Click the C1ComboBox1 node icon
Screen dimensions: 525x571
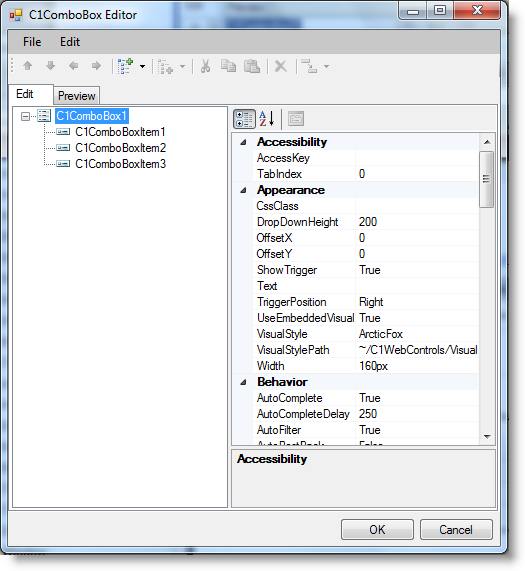pyautogui.click(x=44, y=116)
